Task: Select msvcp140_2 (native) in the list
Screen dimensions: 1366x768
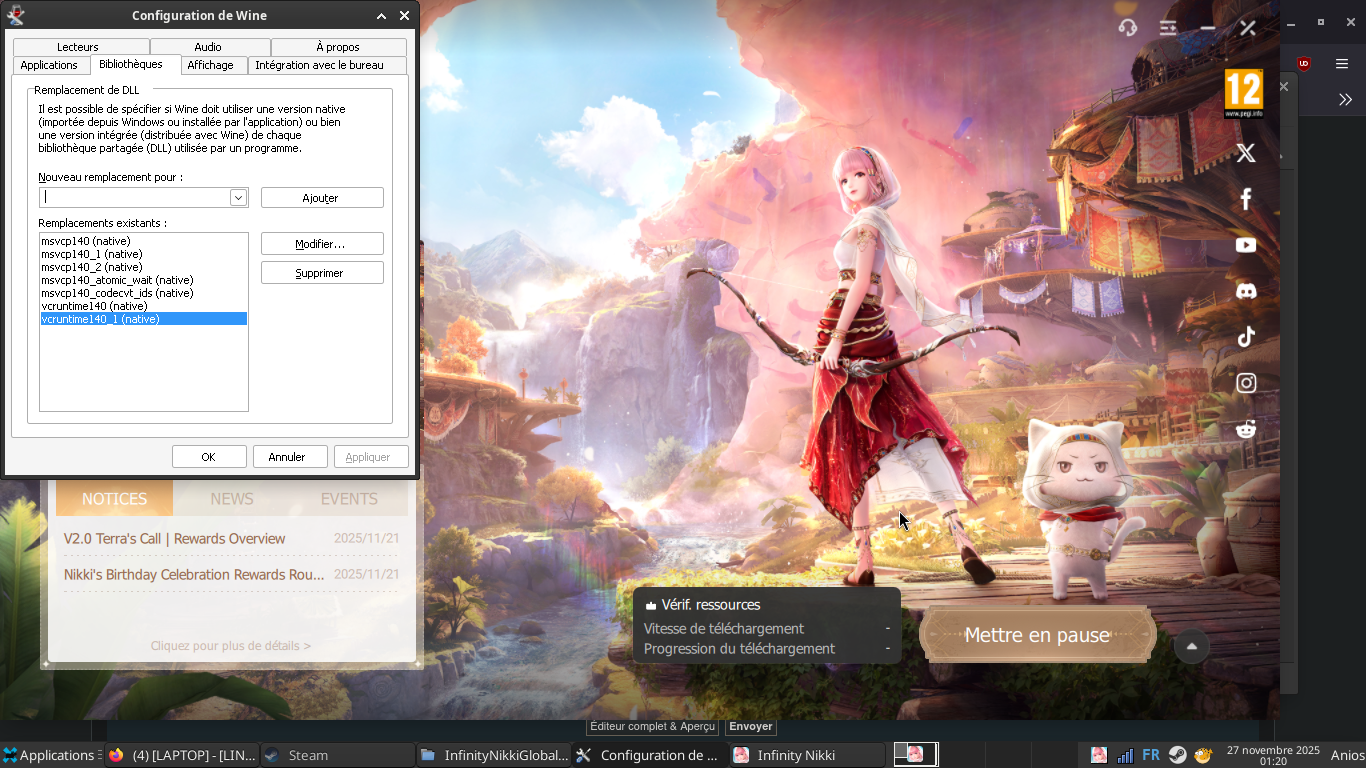Action: tap(143, 267)
